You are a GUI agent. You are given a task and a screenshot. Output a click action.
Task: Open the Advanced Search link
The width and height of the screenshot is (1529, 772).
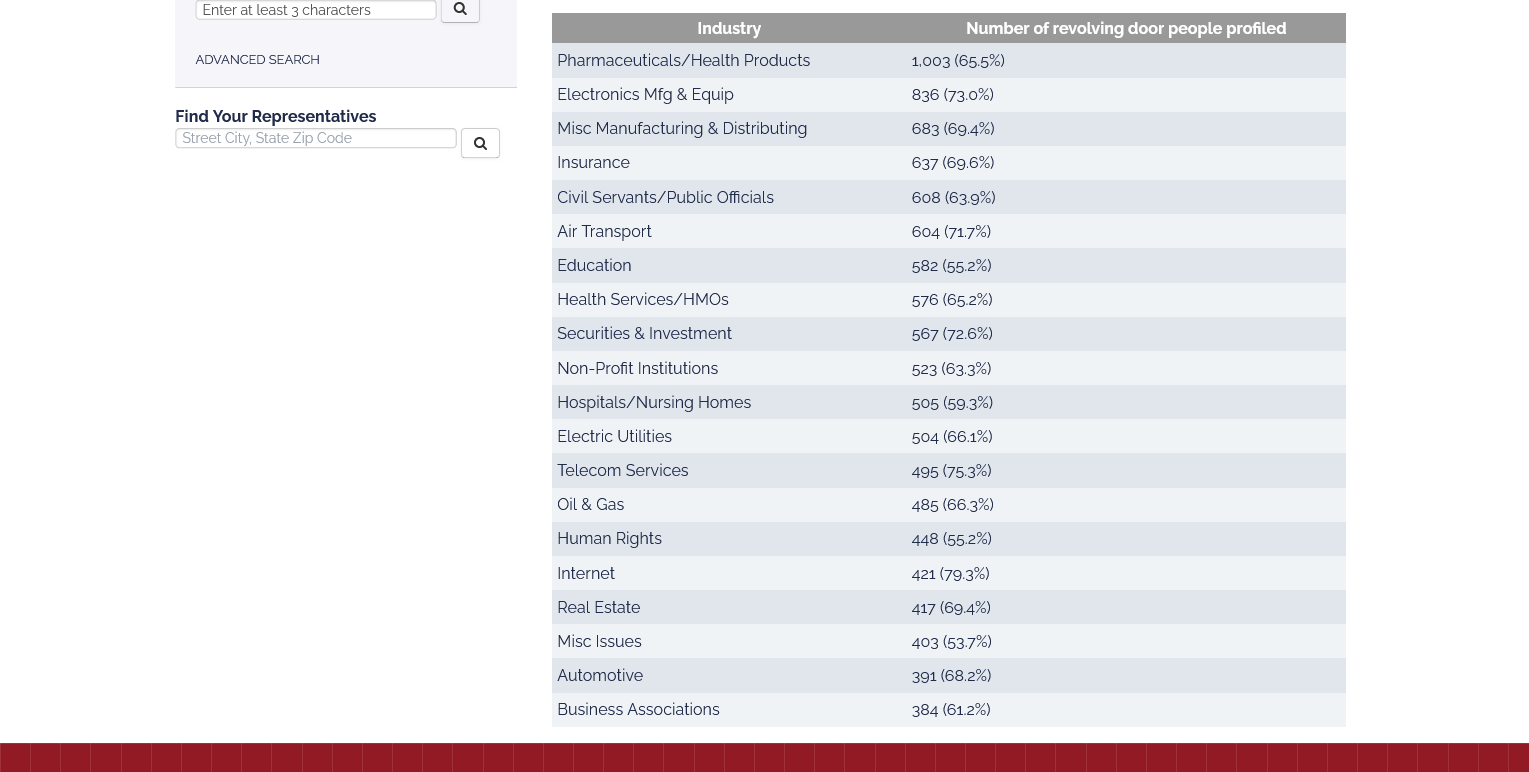coord(257,60)
